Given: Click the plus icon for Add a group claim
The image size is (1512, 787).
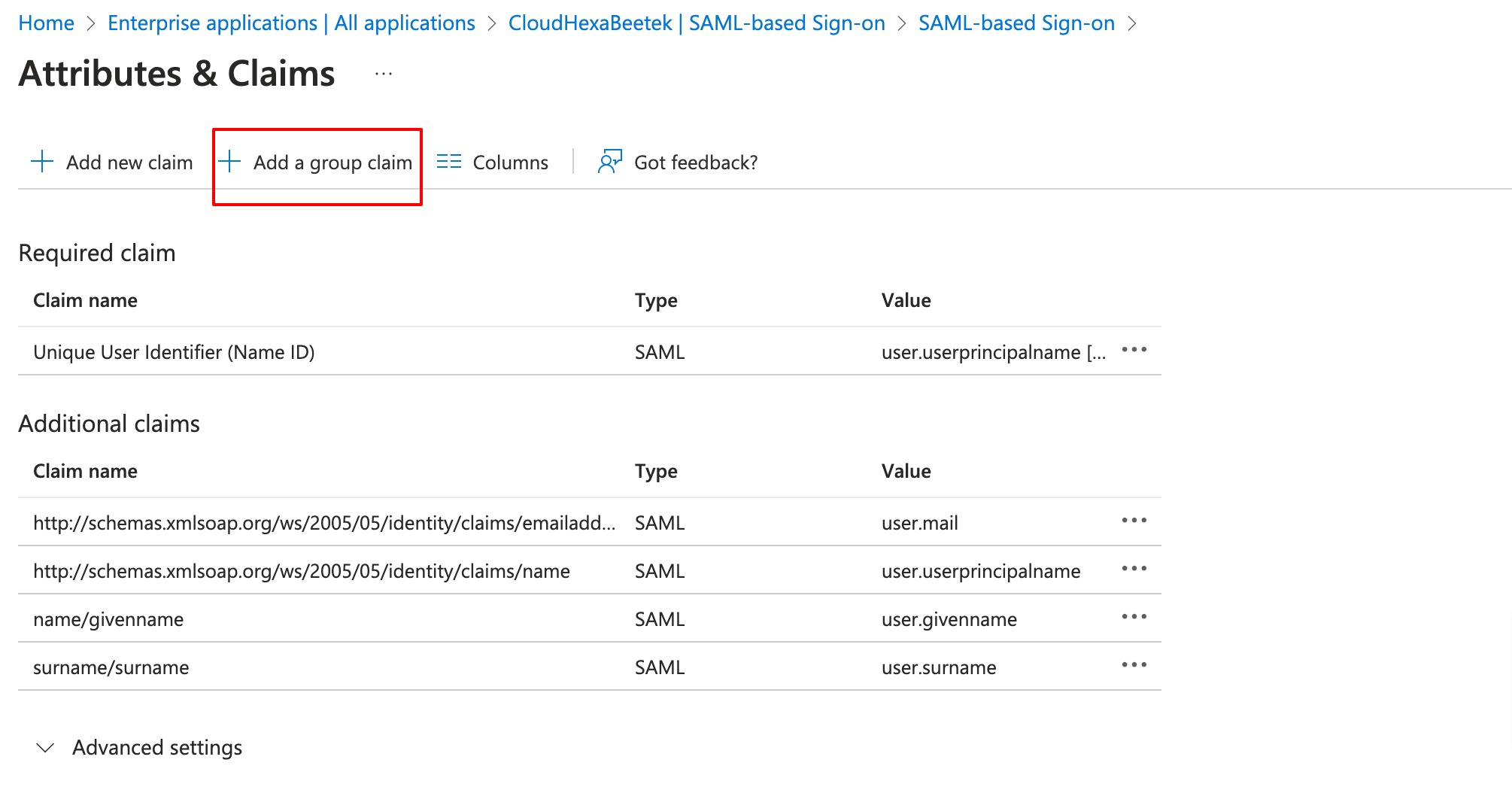Looking at the screenshot, I should click(229, 162).
